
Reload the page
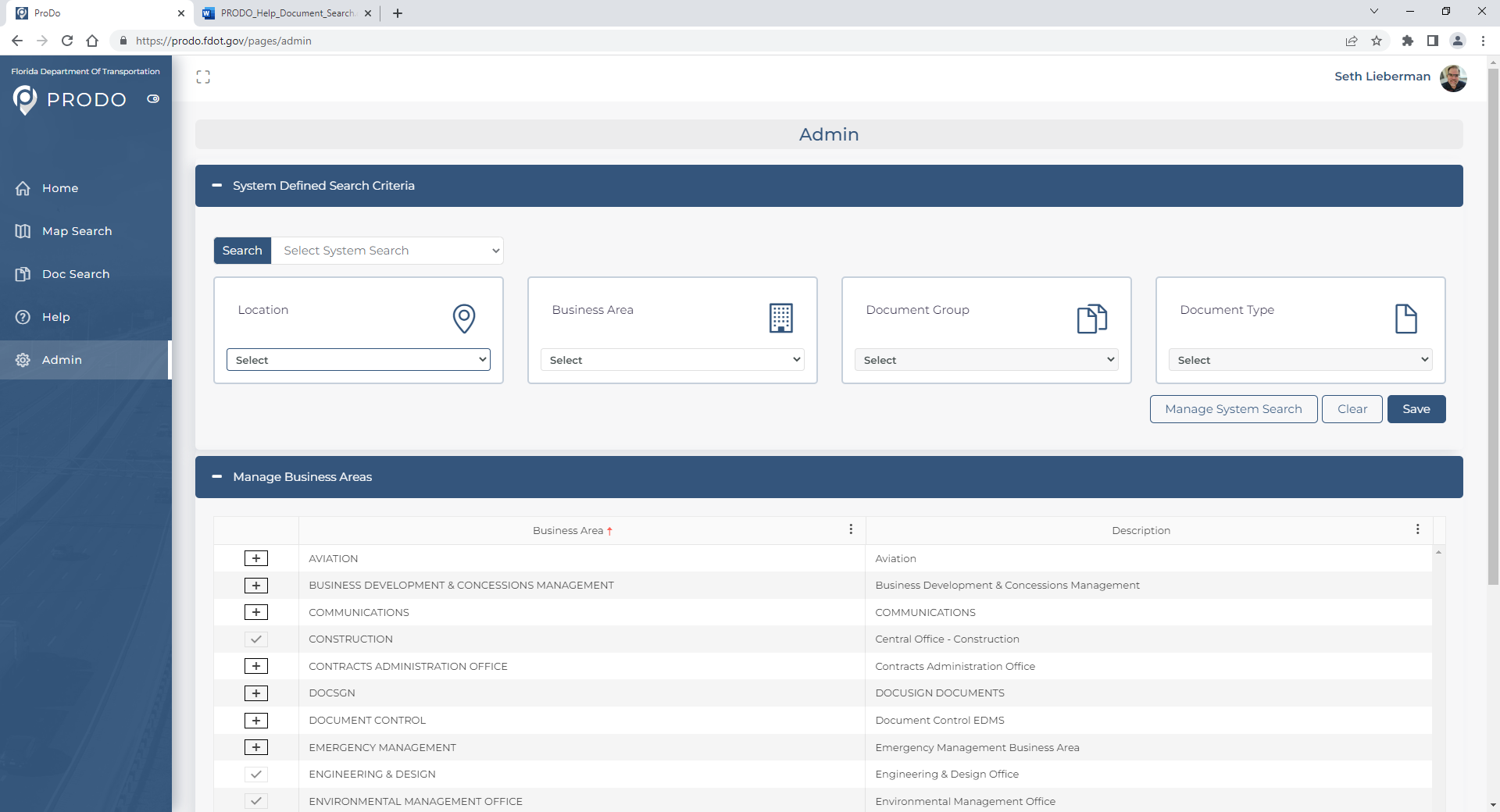[67, 41]
